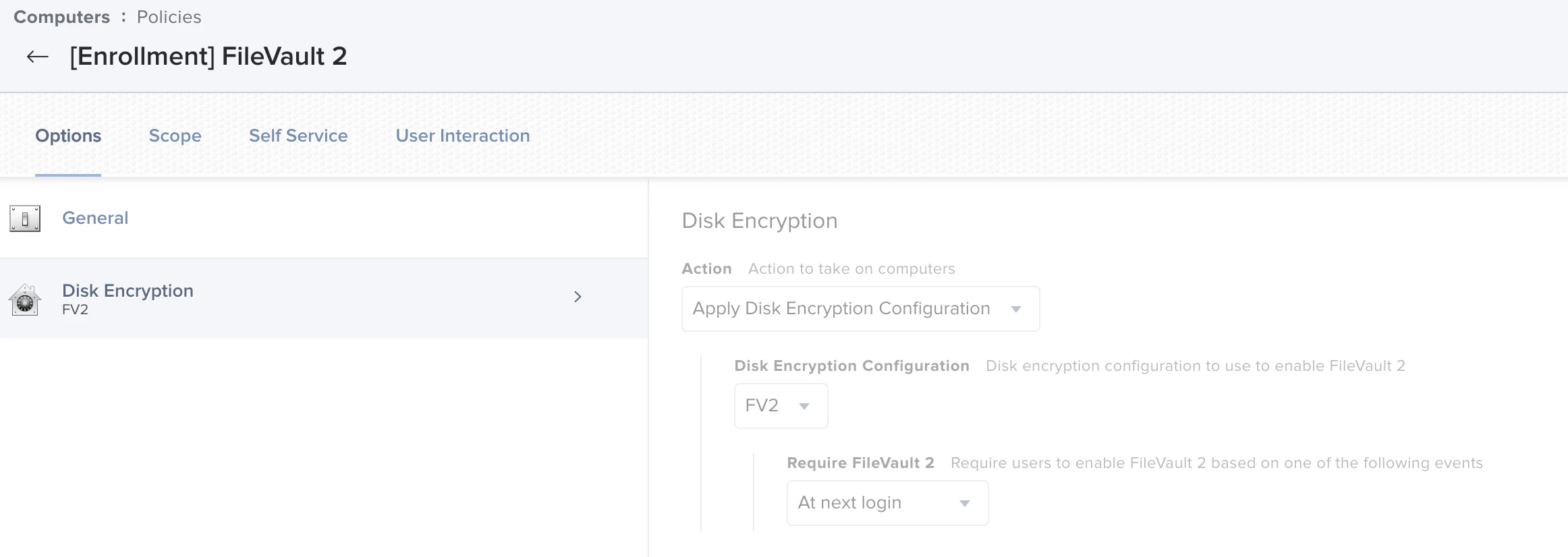Select the Disk Encryption payload label

[x=128, y=291]
